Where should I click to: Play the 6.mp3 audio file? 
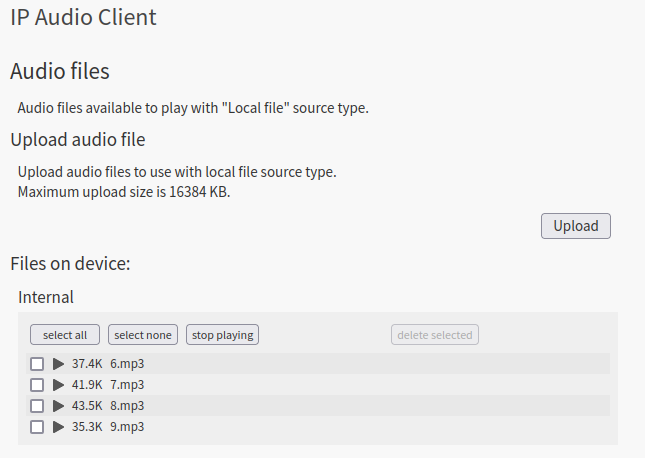(58, 364)
